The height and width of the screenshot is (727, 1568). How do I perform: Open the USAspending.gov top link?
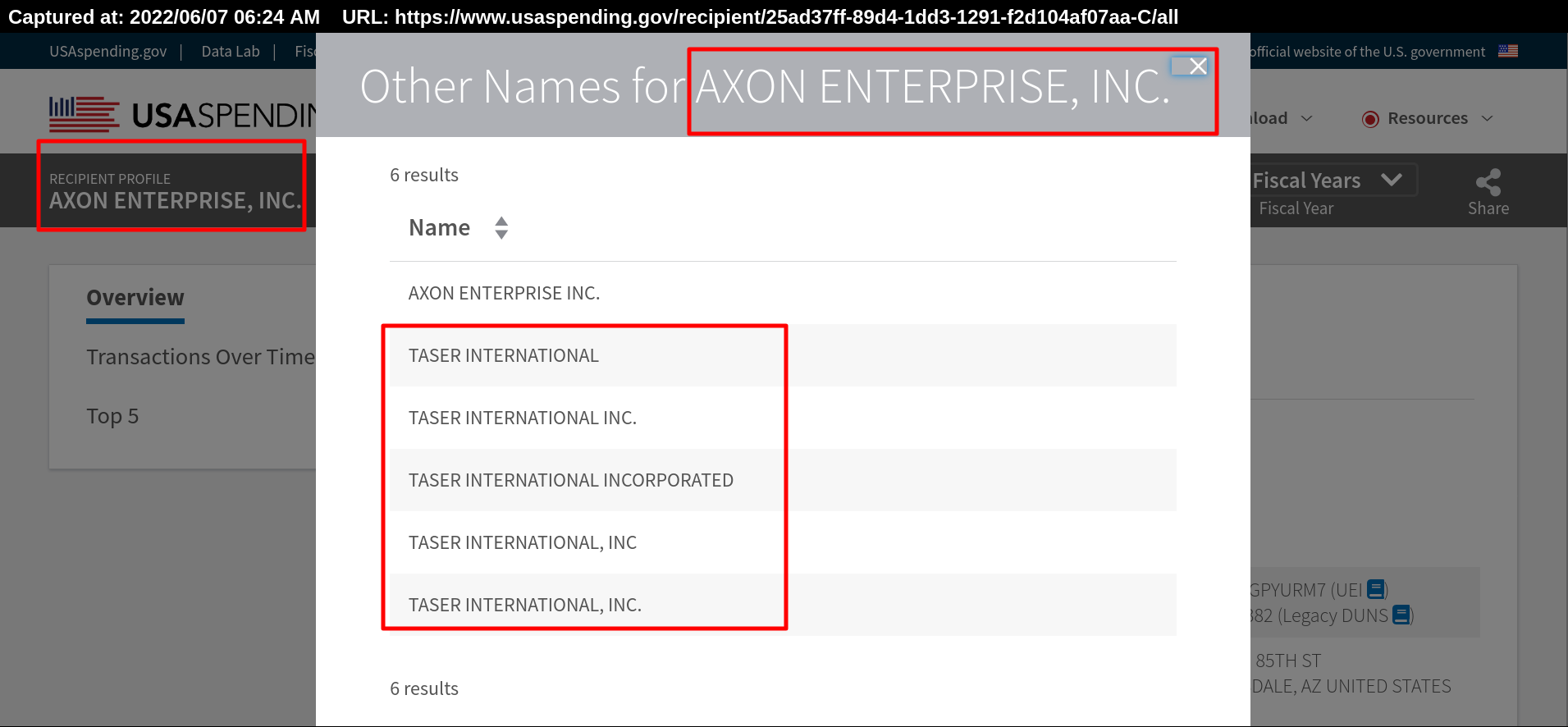tap(107, 52)
